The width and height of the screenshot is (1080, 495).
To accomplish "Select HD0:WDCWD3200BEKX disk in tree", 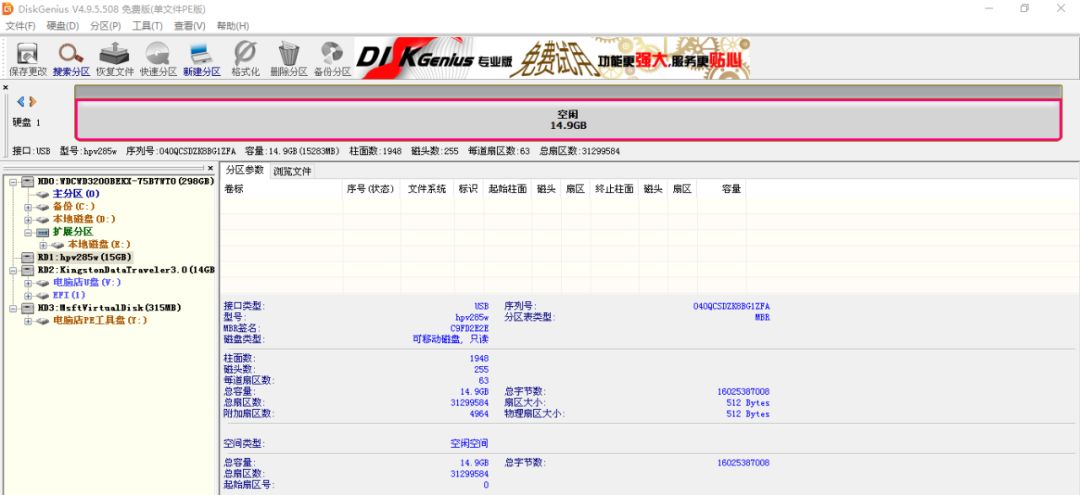I will tap(126, 181).
